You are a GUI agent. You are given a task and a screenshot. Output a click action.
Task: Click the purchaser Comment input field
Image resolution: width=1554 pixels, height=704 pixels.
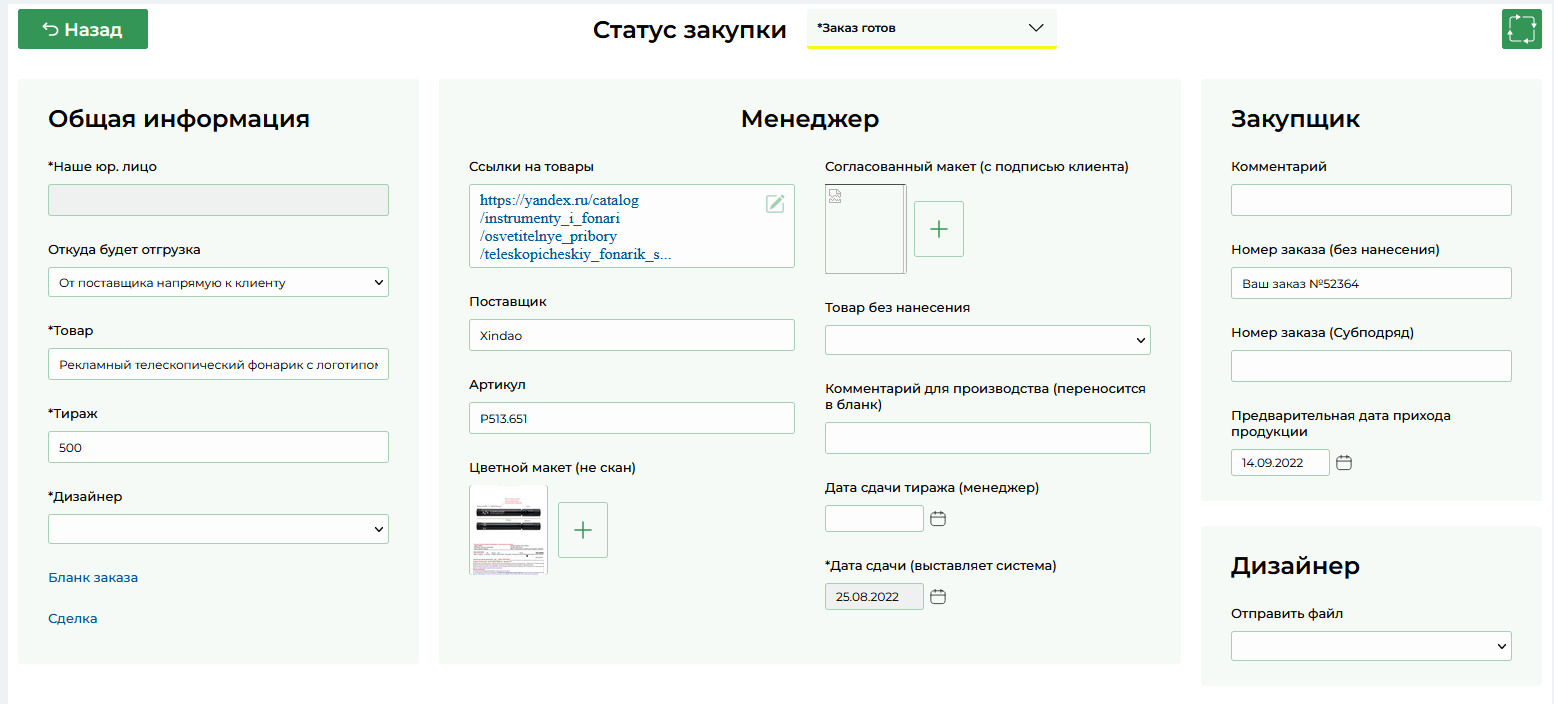coord(1371,201)
